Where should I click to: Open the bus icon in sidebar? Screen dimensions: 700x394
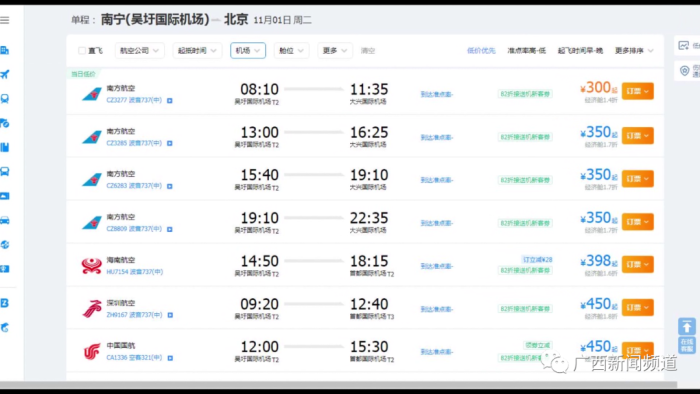click(5, 171)
